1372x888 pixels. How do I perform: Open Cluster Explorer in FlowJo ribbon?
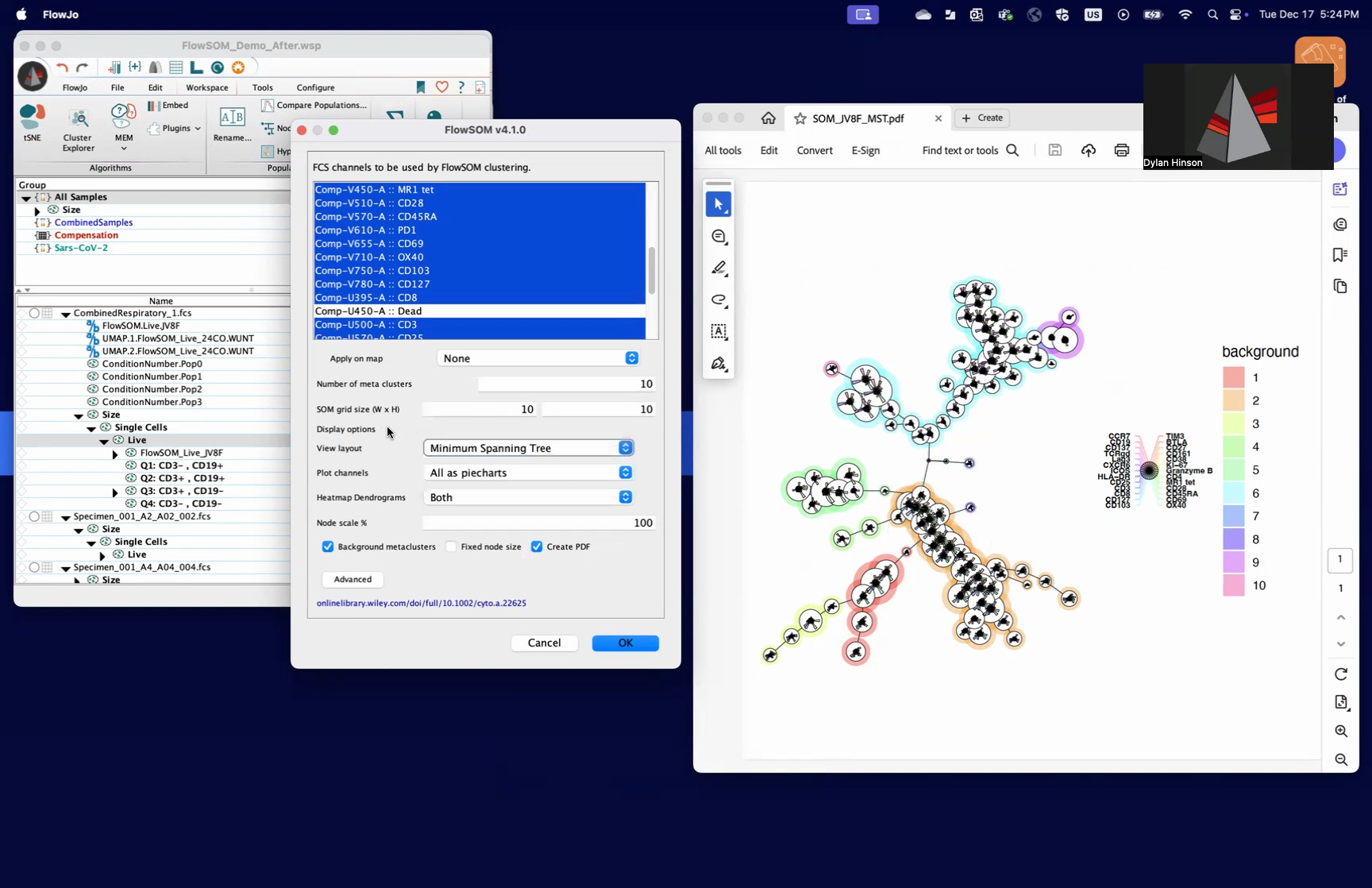pyautogui.click(x=78, y=130)
